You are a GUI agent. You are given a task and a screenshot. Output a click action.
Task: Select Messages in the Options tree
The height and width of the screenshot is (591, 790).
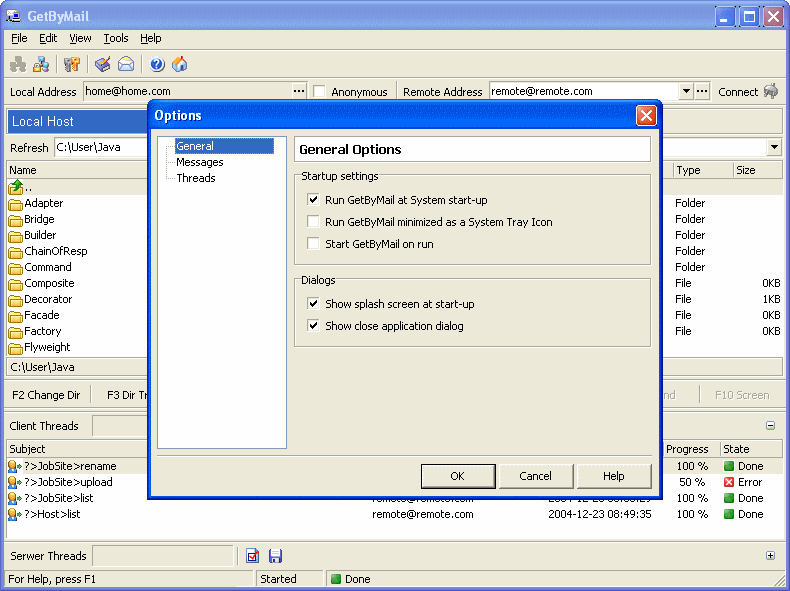[x=200, y=162]
